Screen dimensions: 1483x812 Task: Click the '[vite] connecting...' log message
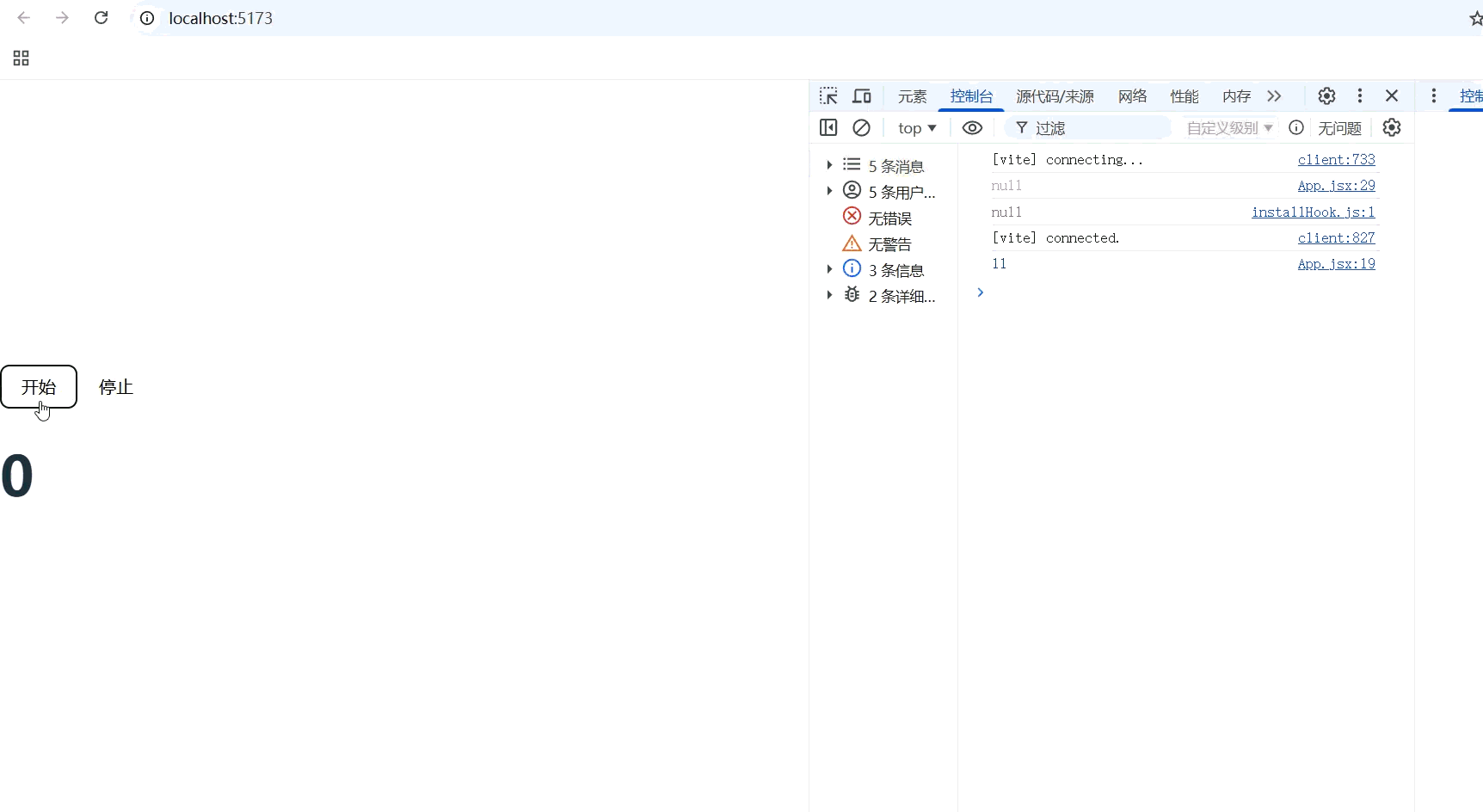pyautogui.click(x=1068, y=160)
